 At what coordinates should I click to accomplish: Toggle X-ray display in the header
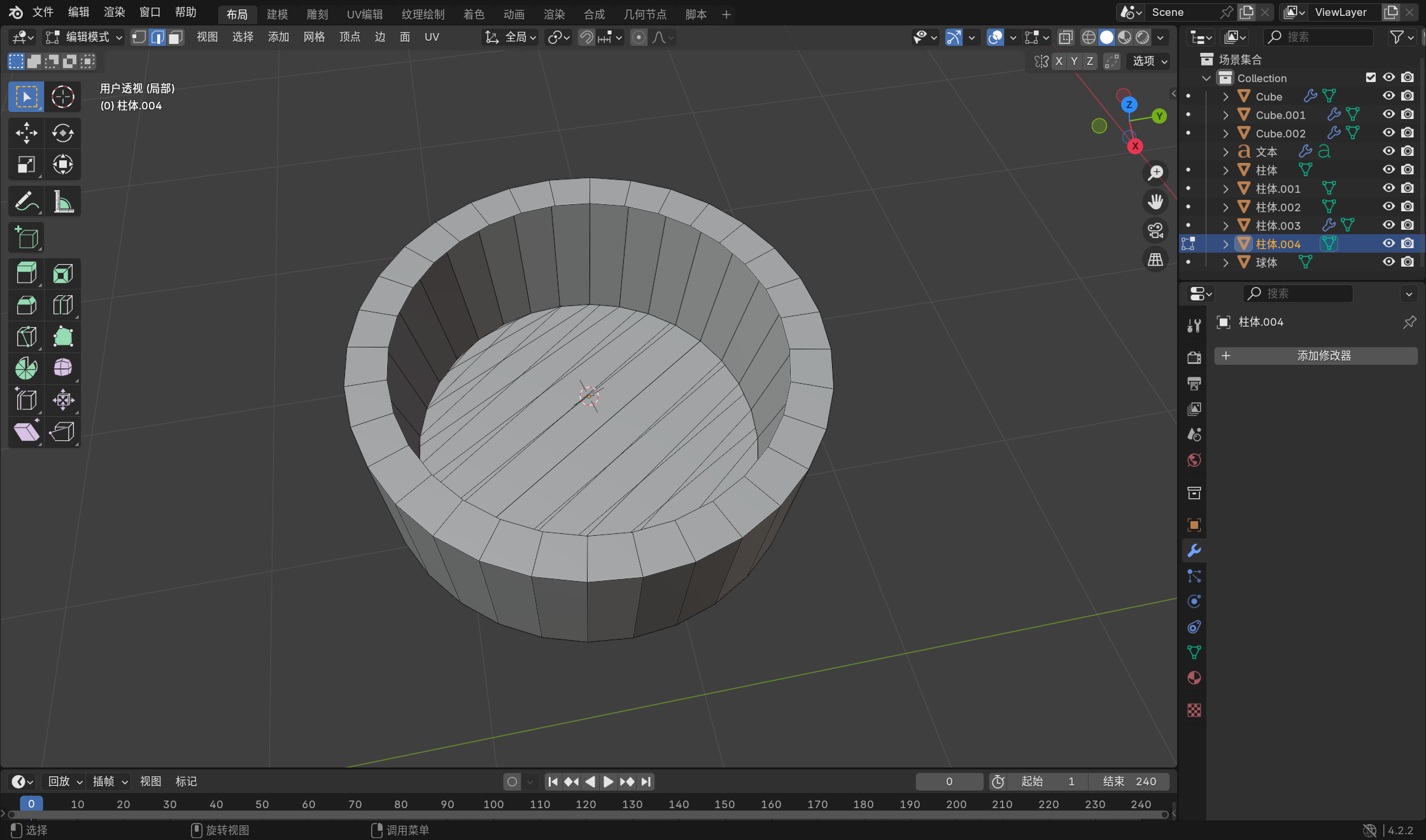[x=1065, y=38]
